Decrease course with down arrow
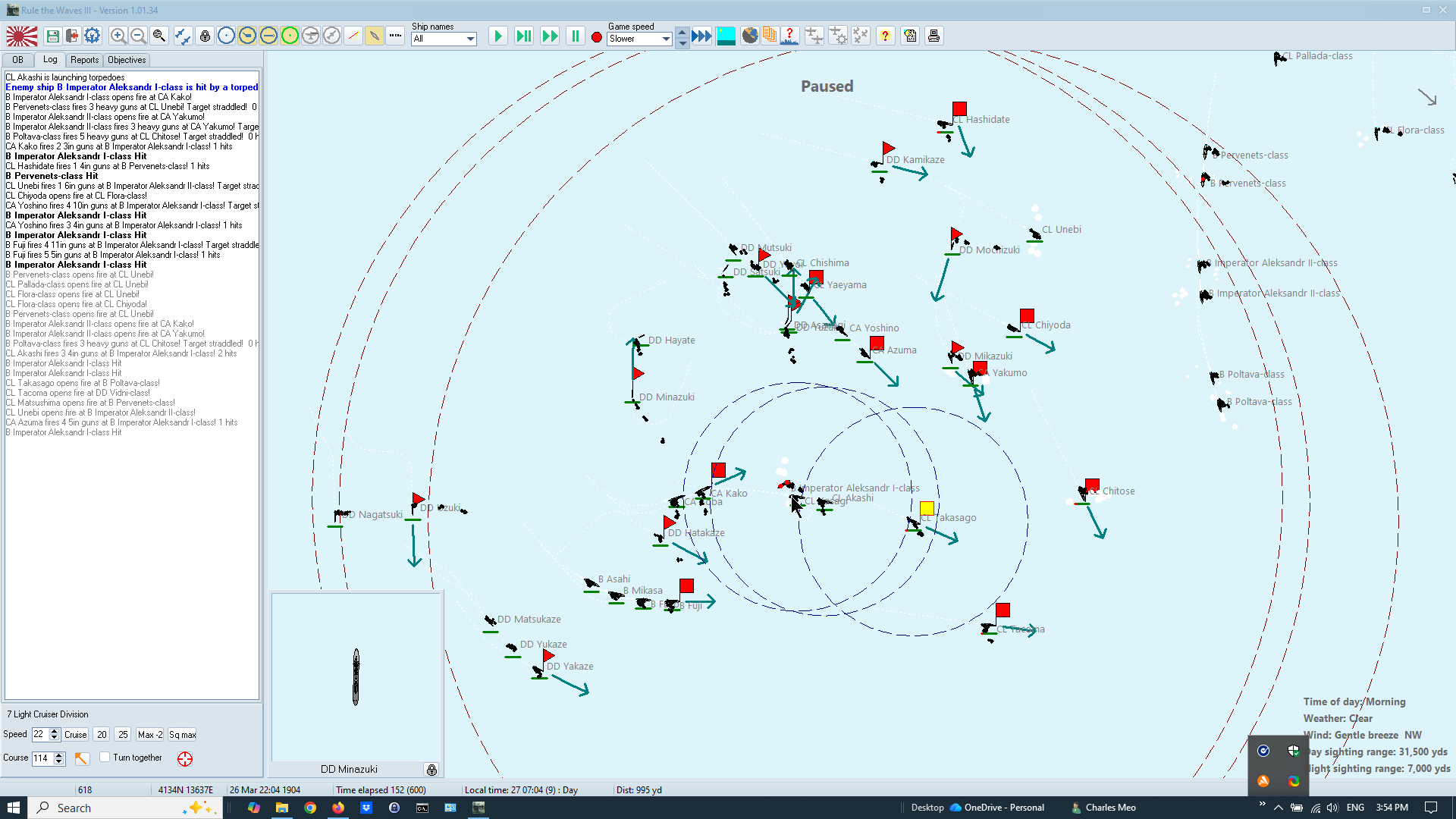The width and height of the screenshot is (1456, 819). click(60, 761)
